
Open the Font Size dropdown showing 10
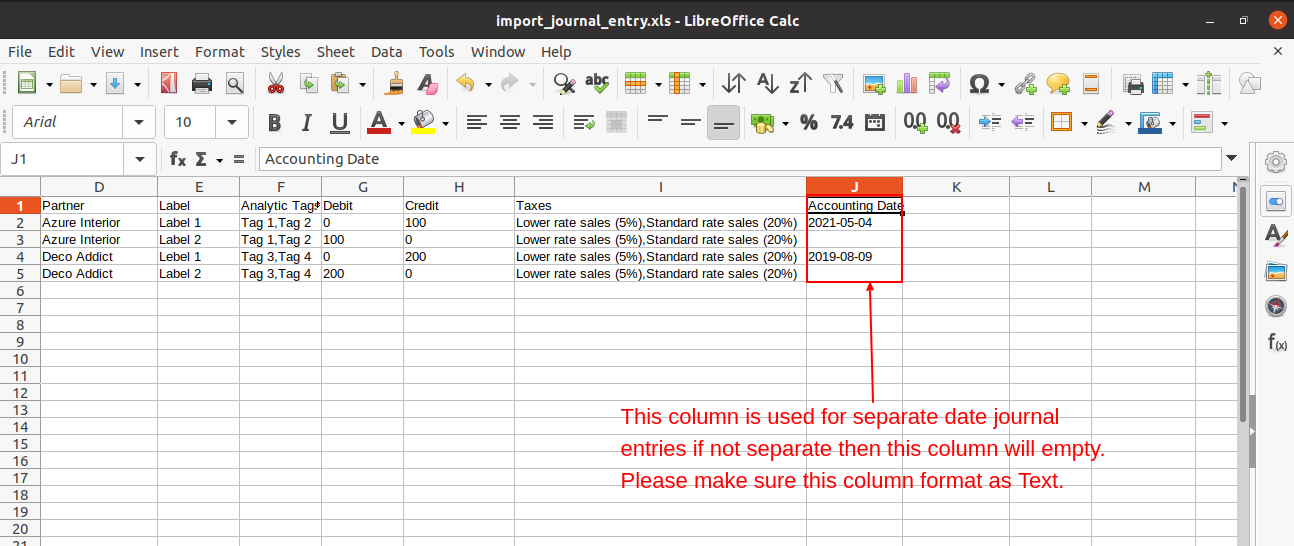(x=232, y=122)
